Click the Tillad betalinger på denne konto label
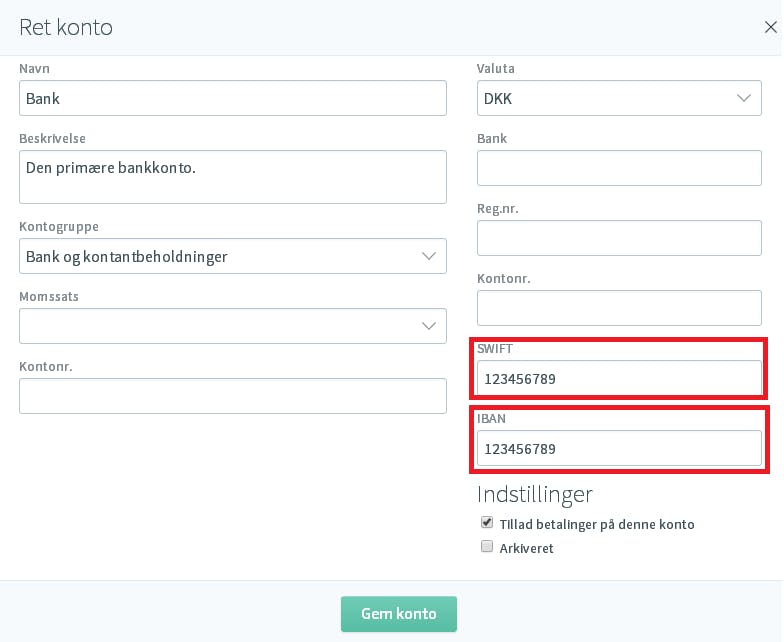The height and width of the screenshot is (642, 784). (x=597, y=524)
